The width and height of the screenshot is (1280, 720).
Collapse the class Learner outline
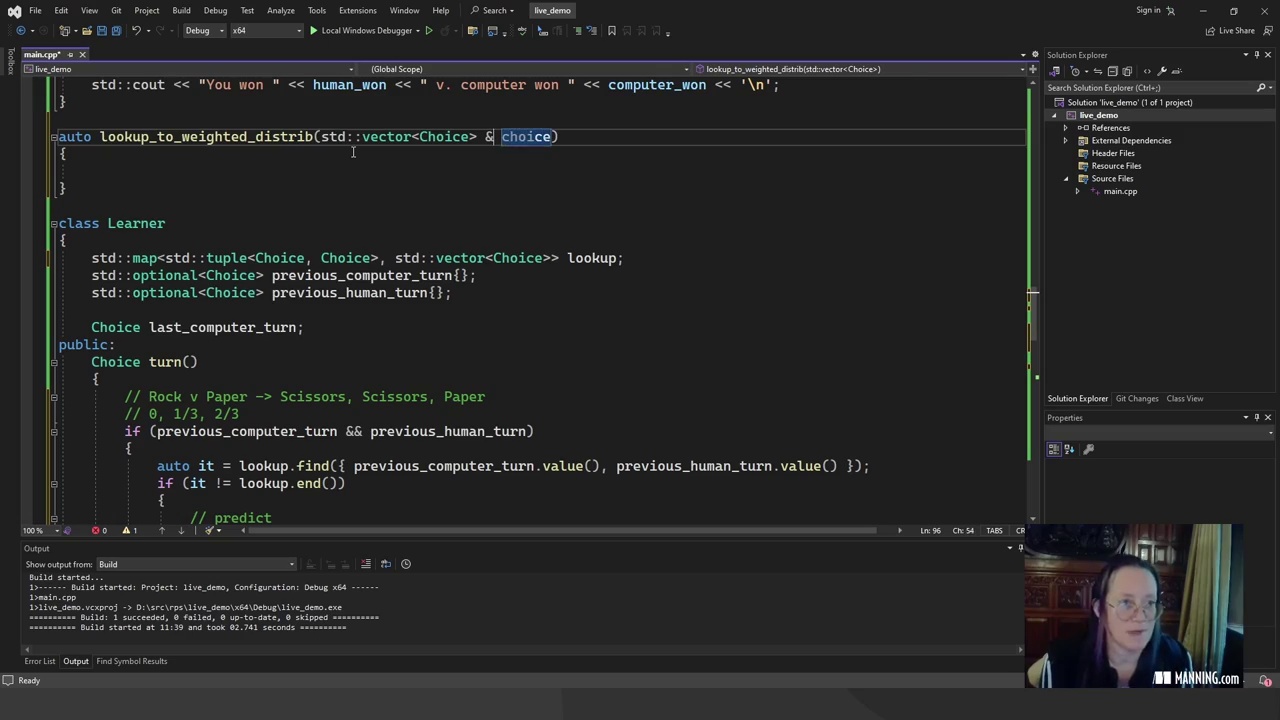[x=54, y=224]
